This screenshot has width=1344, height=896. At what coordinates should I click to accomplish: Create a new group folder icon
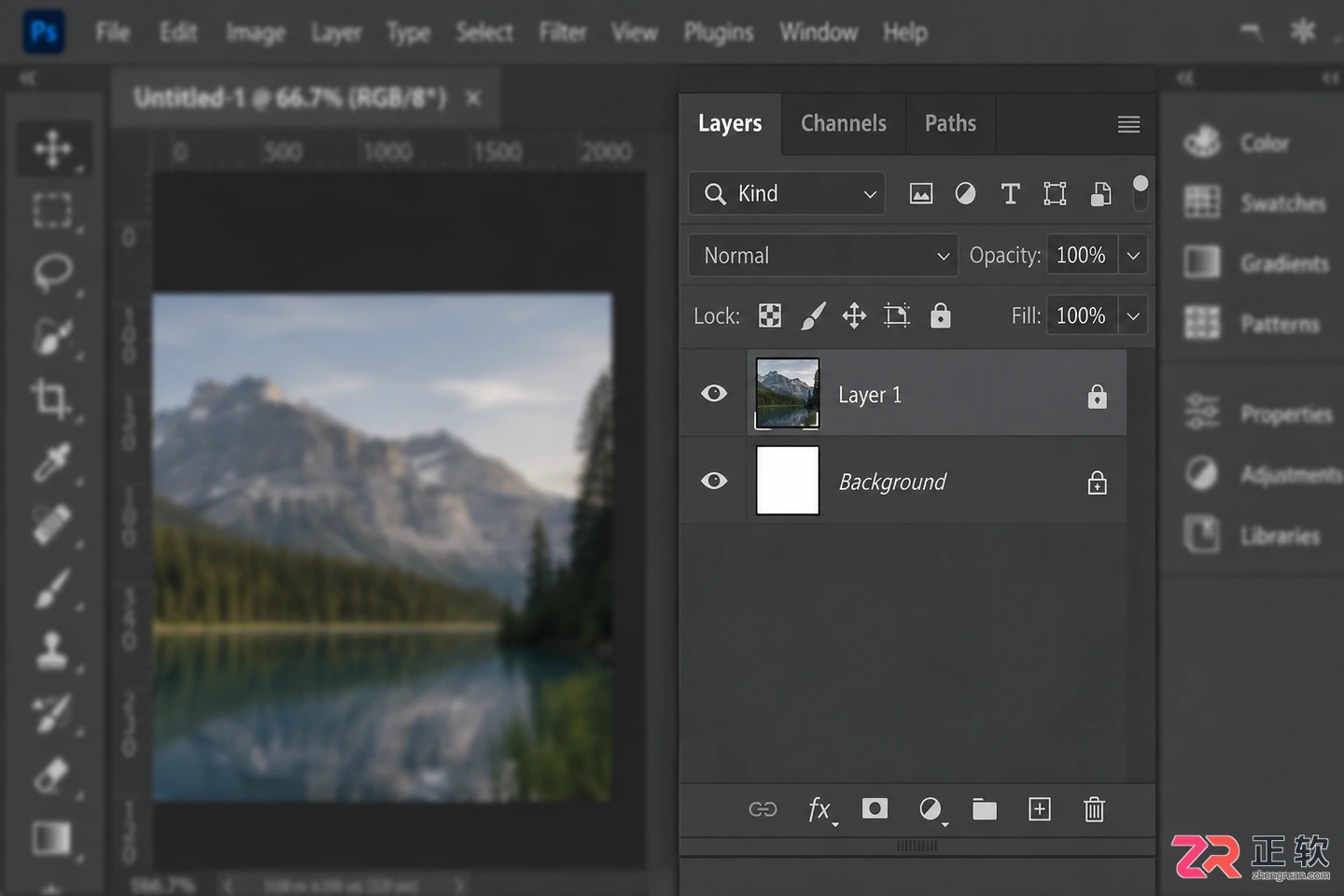point(985,809)
